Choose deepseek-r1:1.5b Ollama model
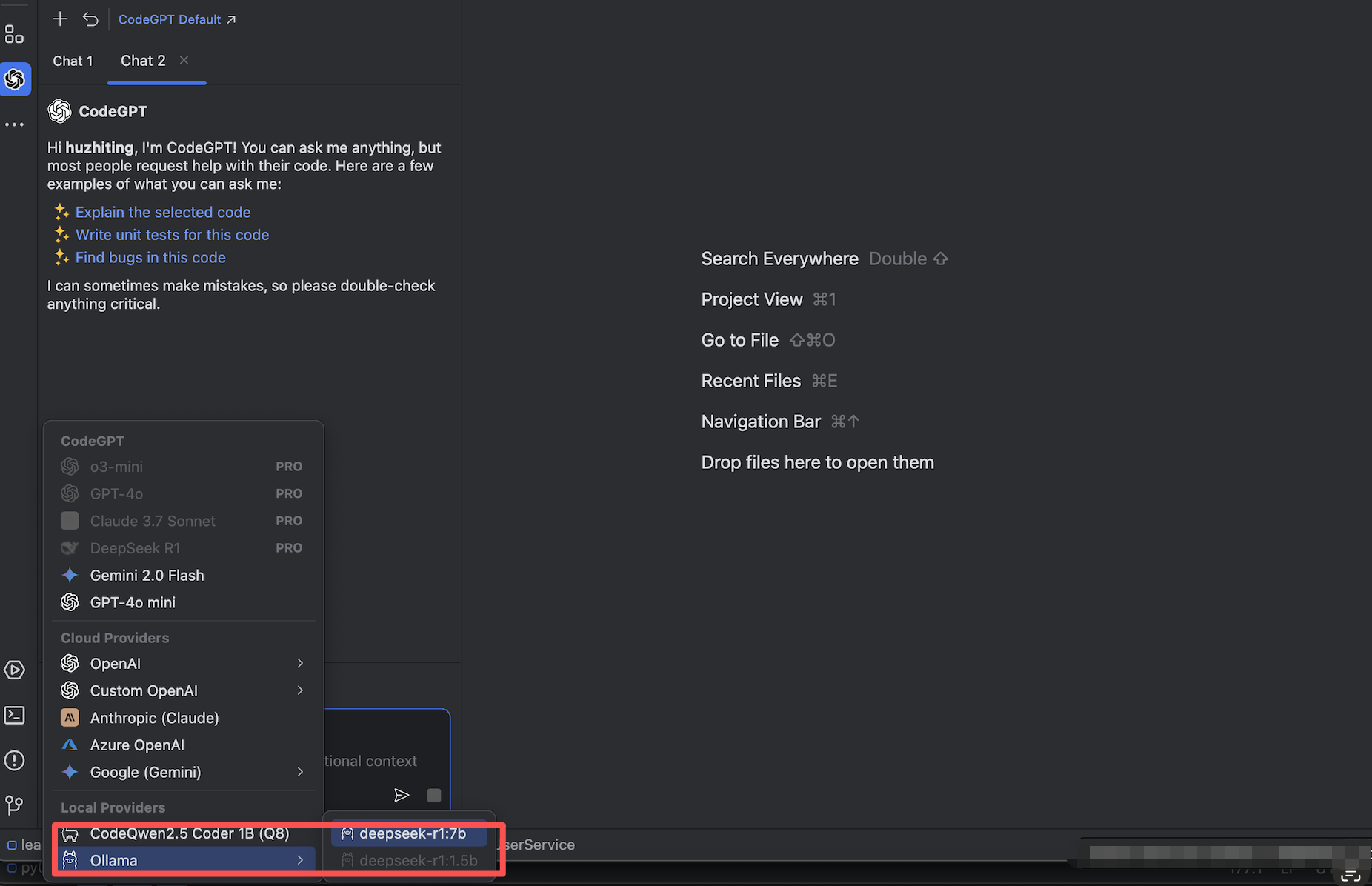Viewport: 1372px width, 886px height. [x=409, y=861]
